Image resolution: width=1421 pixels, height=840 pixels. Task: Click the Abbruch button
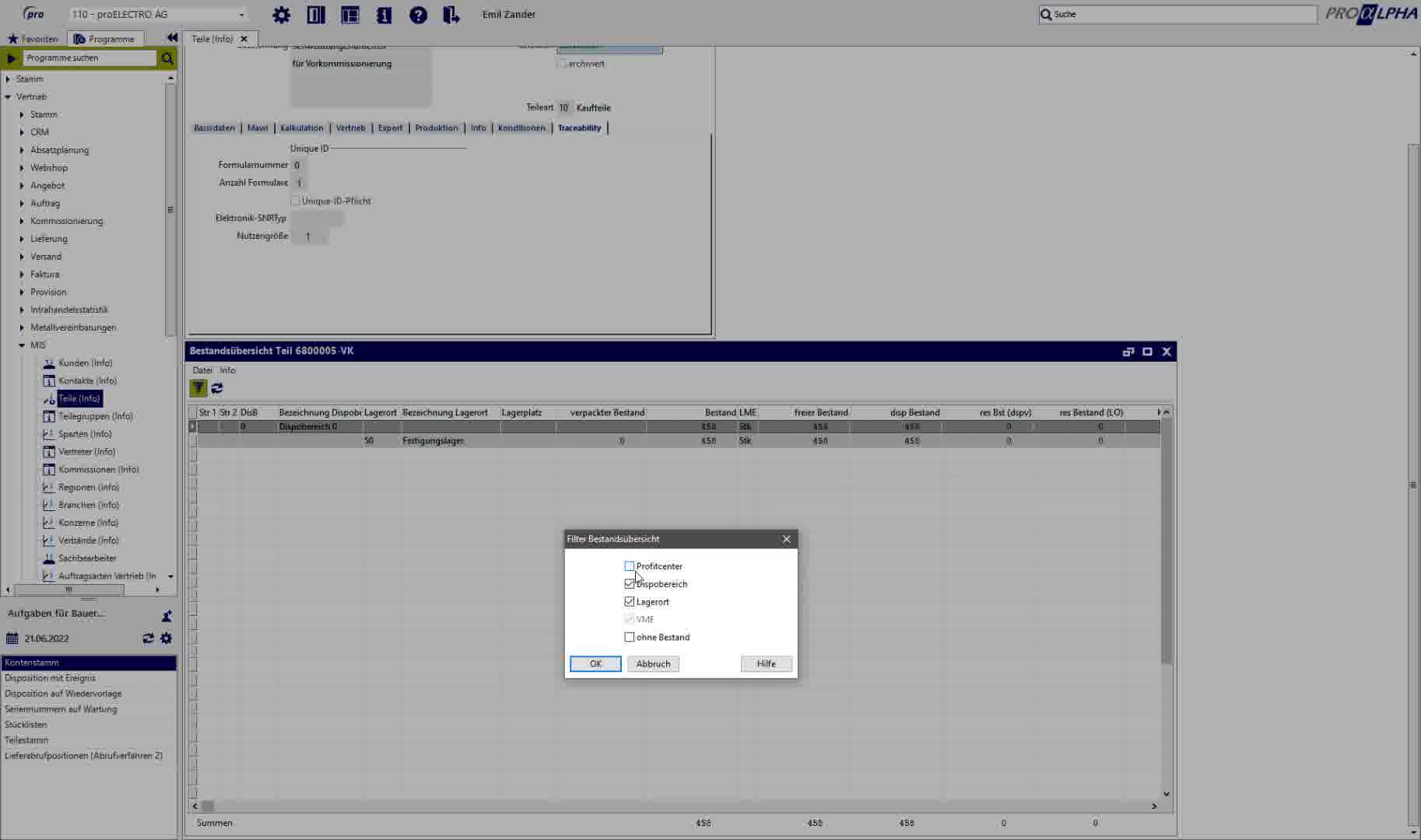pos(653,664)
